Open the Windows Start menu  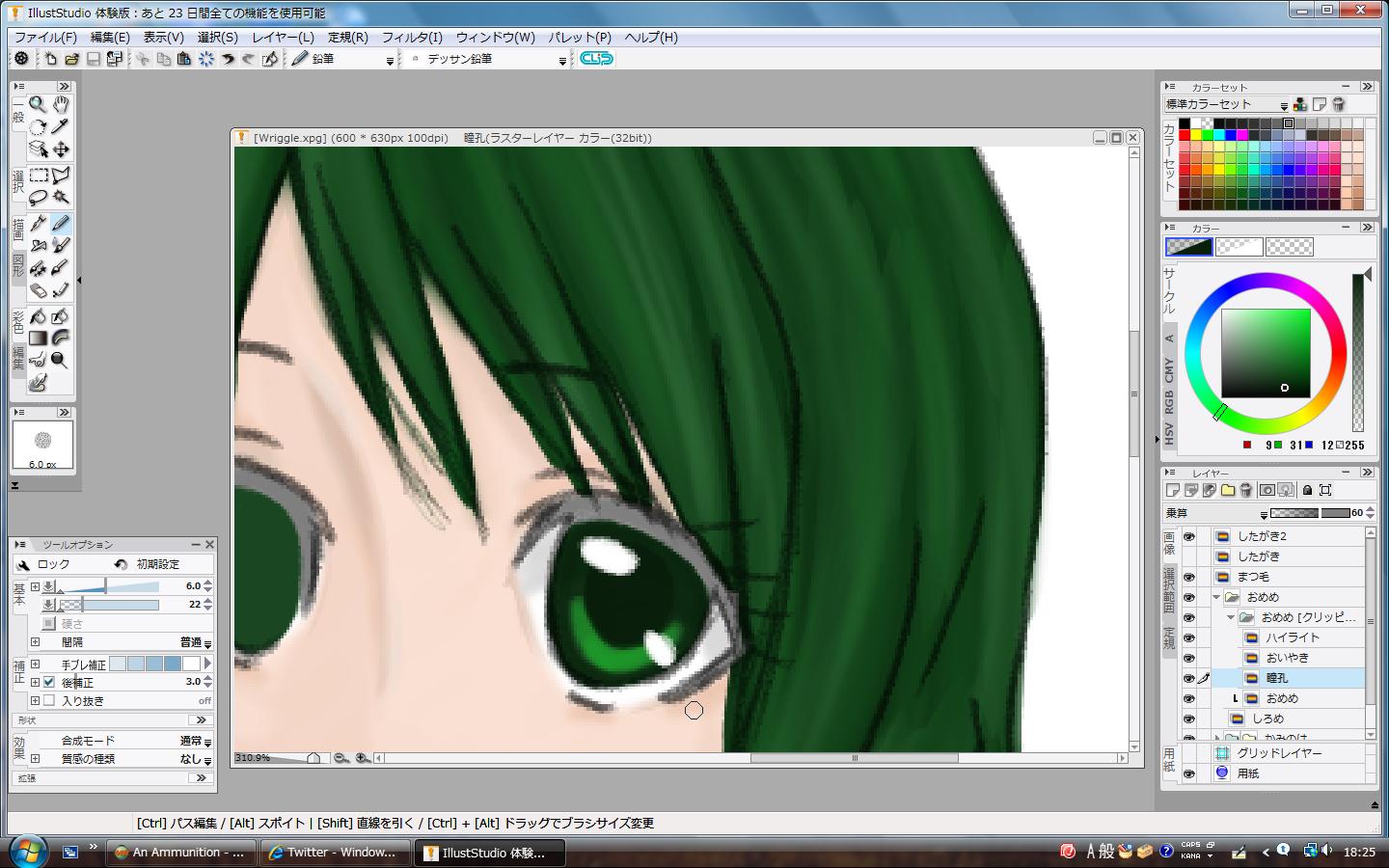pos(26,852)
